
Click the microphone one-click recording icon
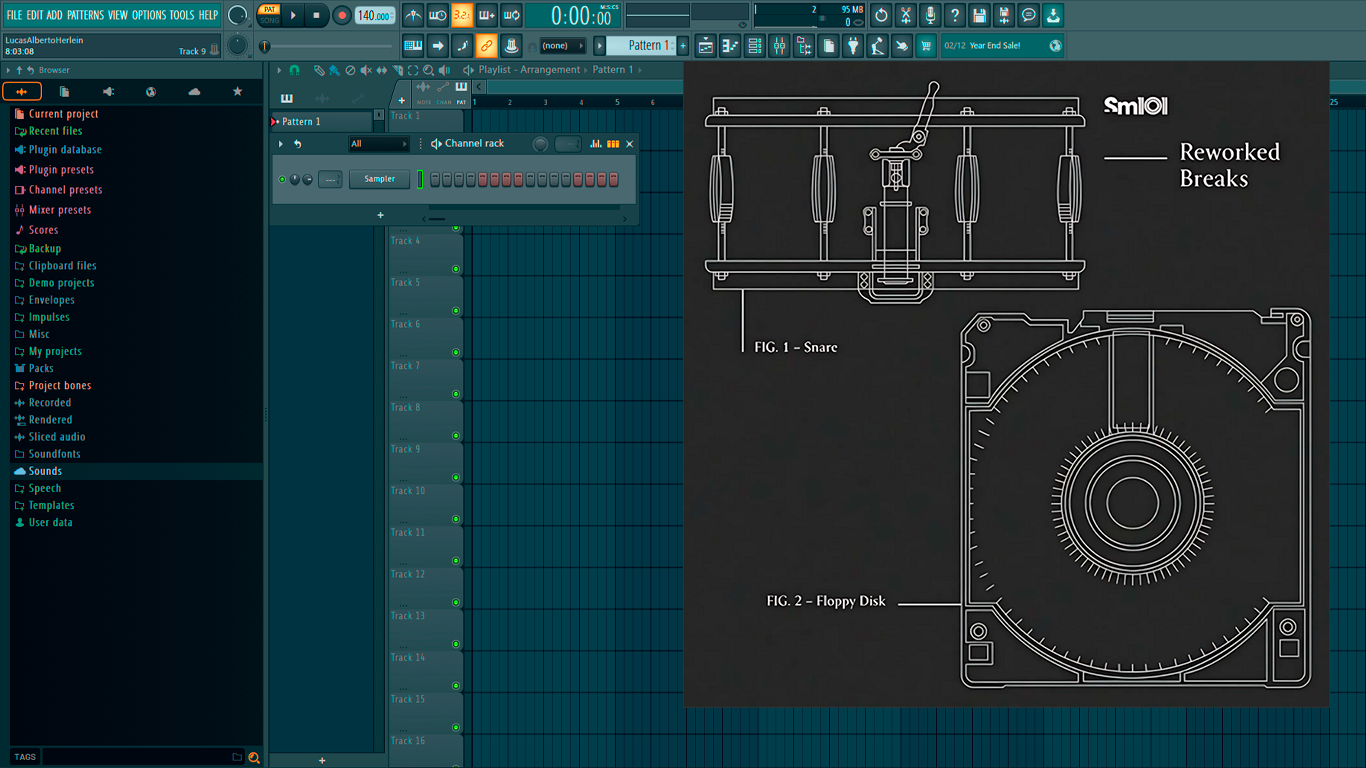930,15
